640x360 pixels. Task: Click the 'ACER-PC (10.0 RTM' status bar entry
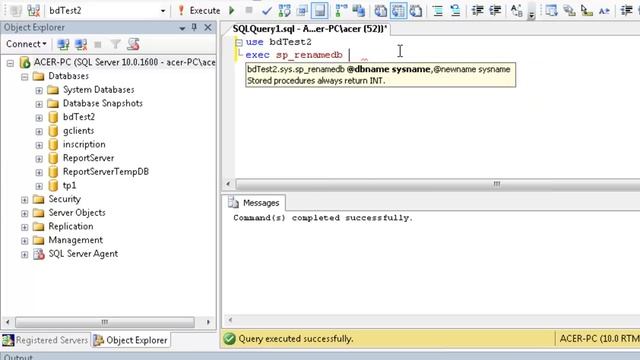[599, 338]
